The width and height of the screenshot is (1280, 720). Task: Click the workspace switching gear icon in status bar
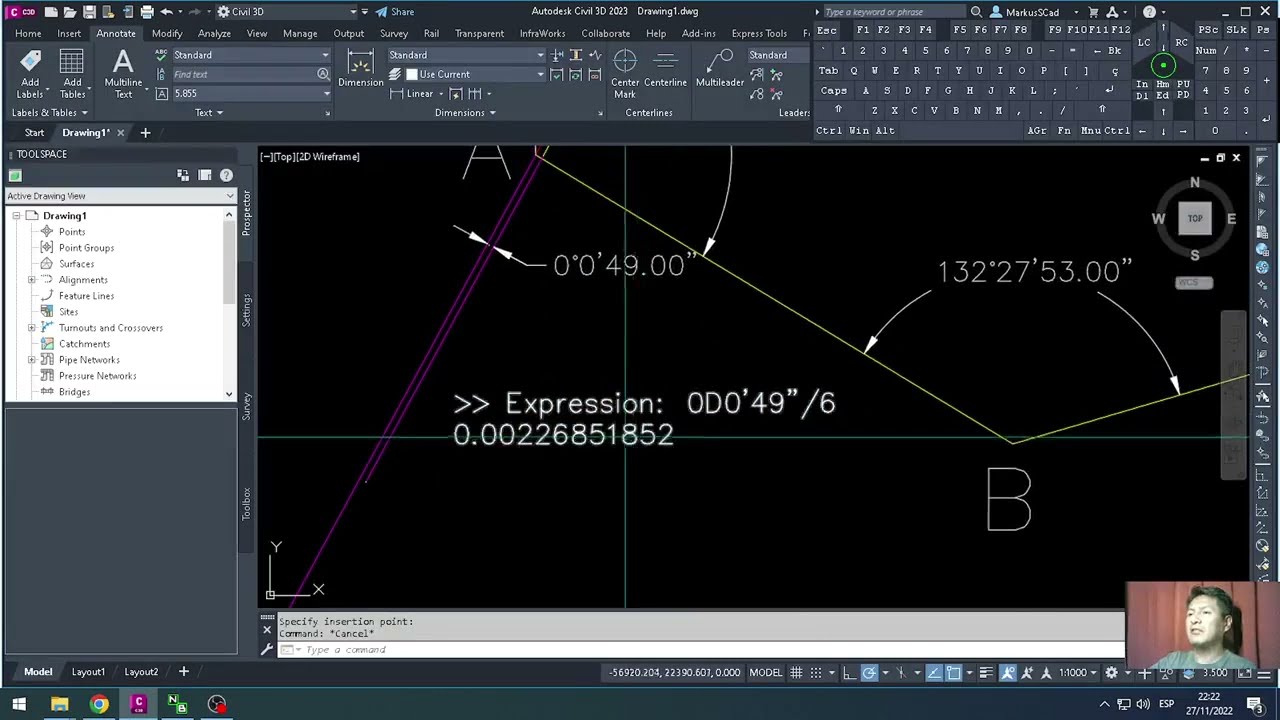pyautogui.click(x=1111, y=672)
